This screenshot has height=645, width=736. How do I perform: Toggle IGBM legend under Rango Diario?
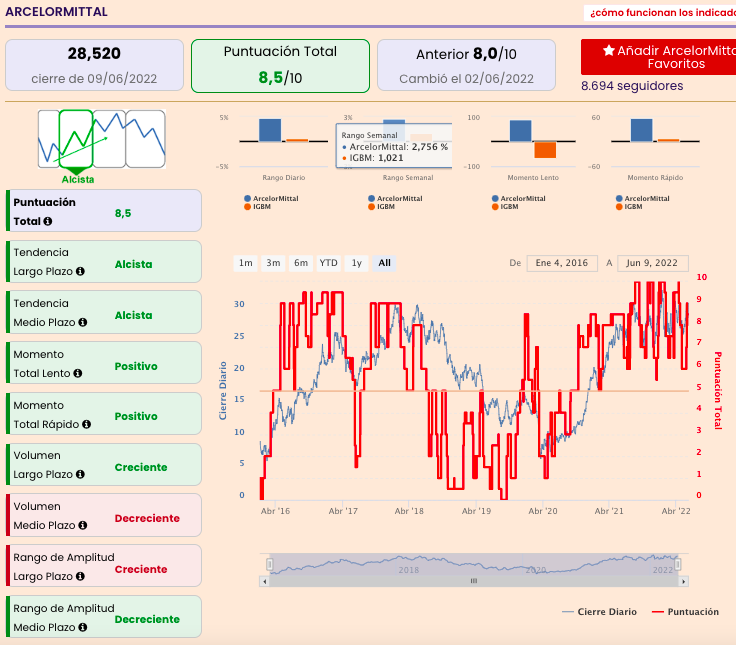point(258,207)
